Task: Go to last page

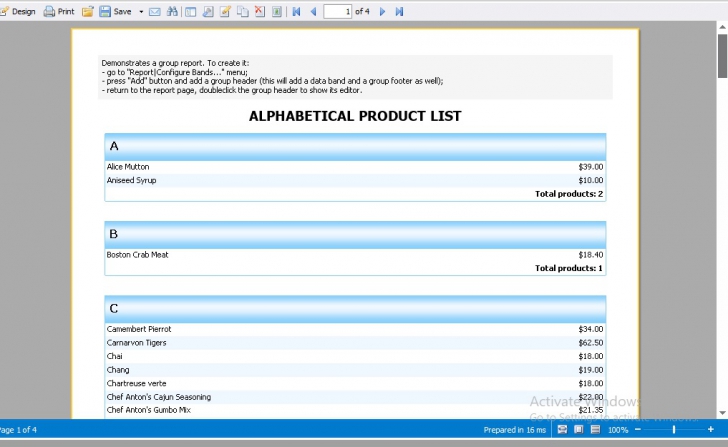Action: 399,12
